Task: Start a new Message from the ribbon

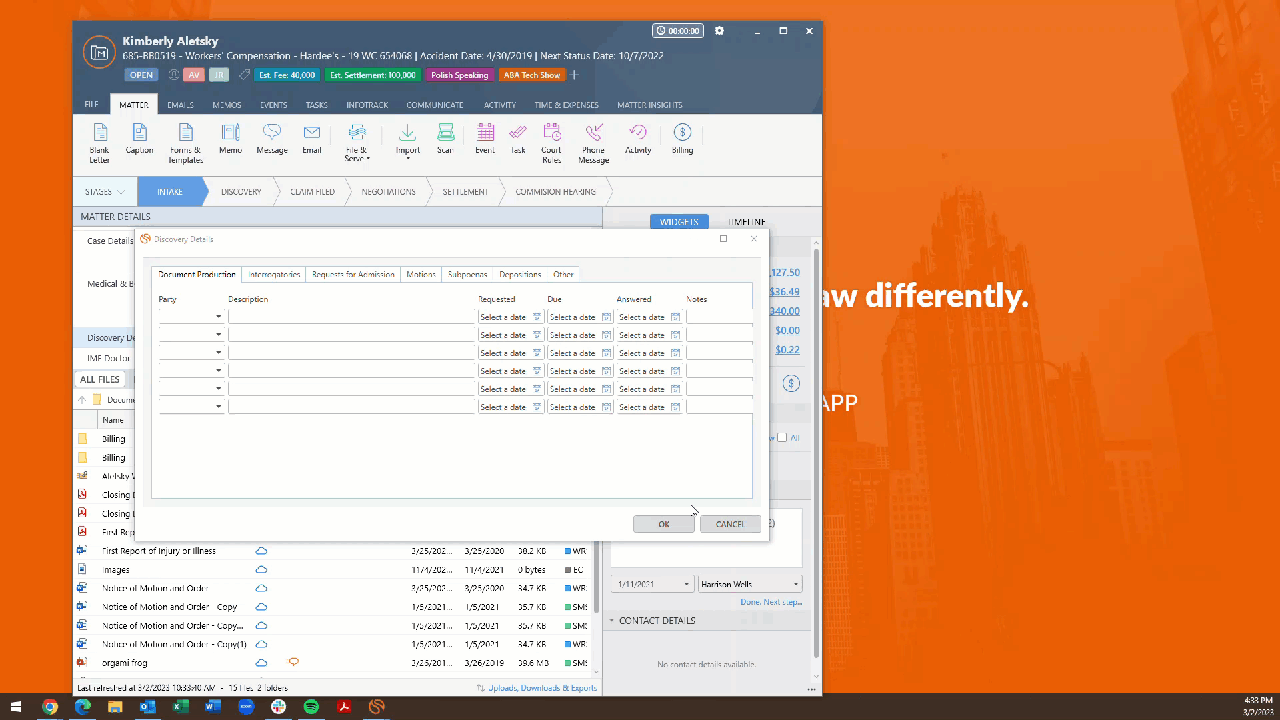Action: coord(271,140)
